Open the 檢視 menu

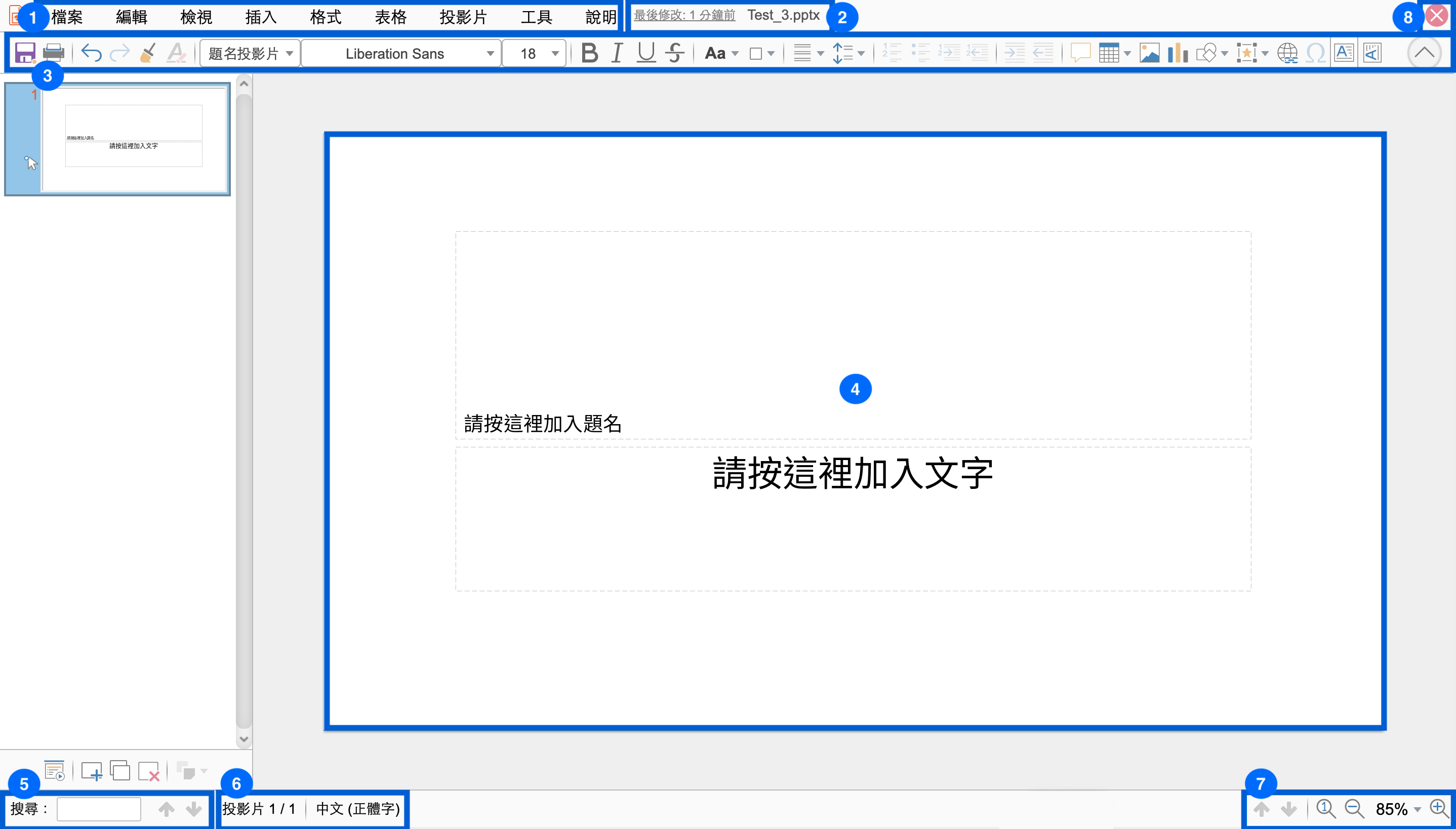pos(196,17)
